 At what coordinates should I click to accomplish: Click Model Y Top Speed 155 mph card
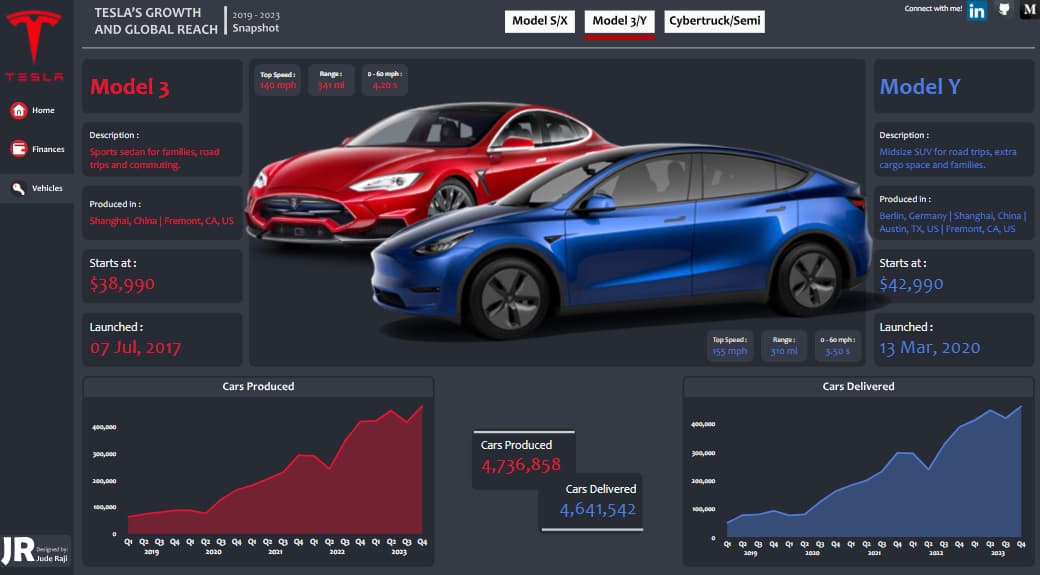(730, 346)
